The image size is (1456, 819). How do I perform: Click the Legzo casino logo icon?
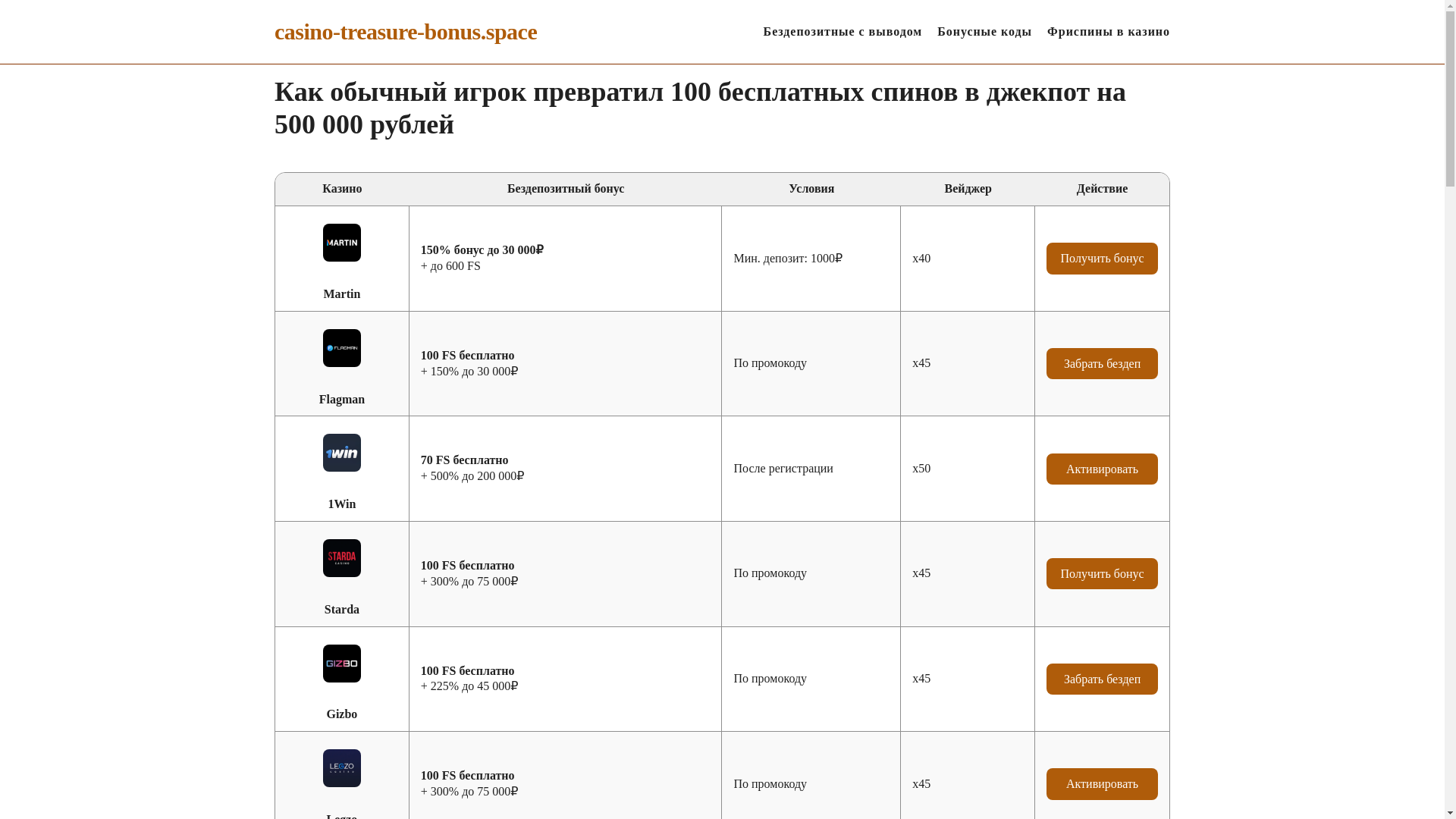(x=341, y=768)
